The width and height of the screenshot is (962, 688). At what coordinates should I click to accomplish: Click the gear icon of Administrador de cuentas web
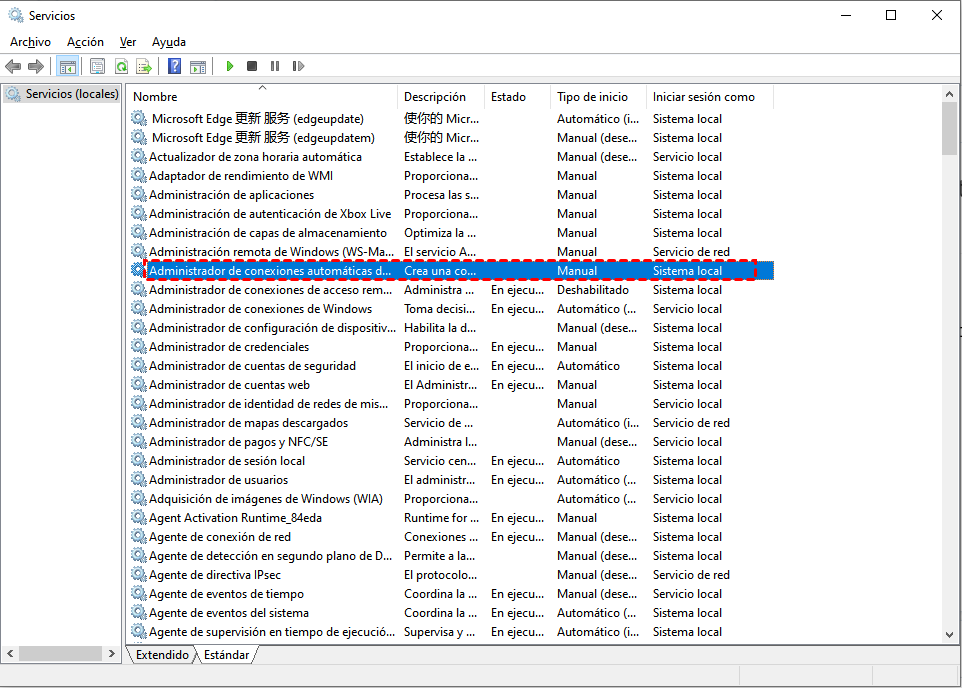click(x=139, y=384)
